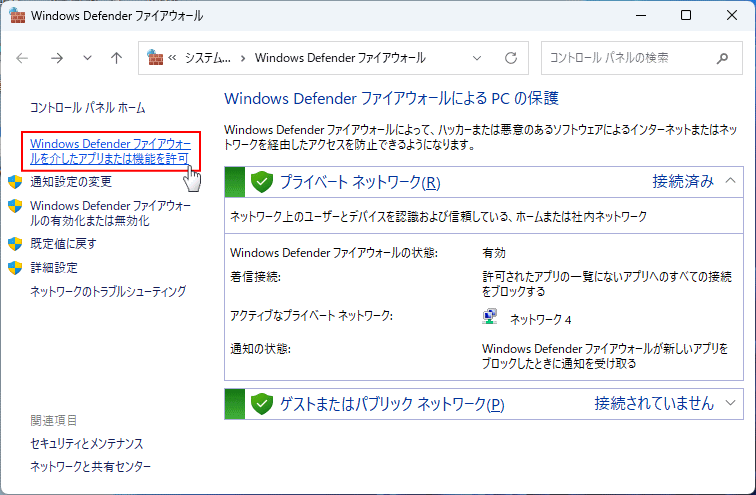Open ファイアウォールの有効化または無効化 link
The image size is (756, 495).
coord(110,213)
